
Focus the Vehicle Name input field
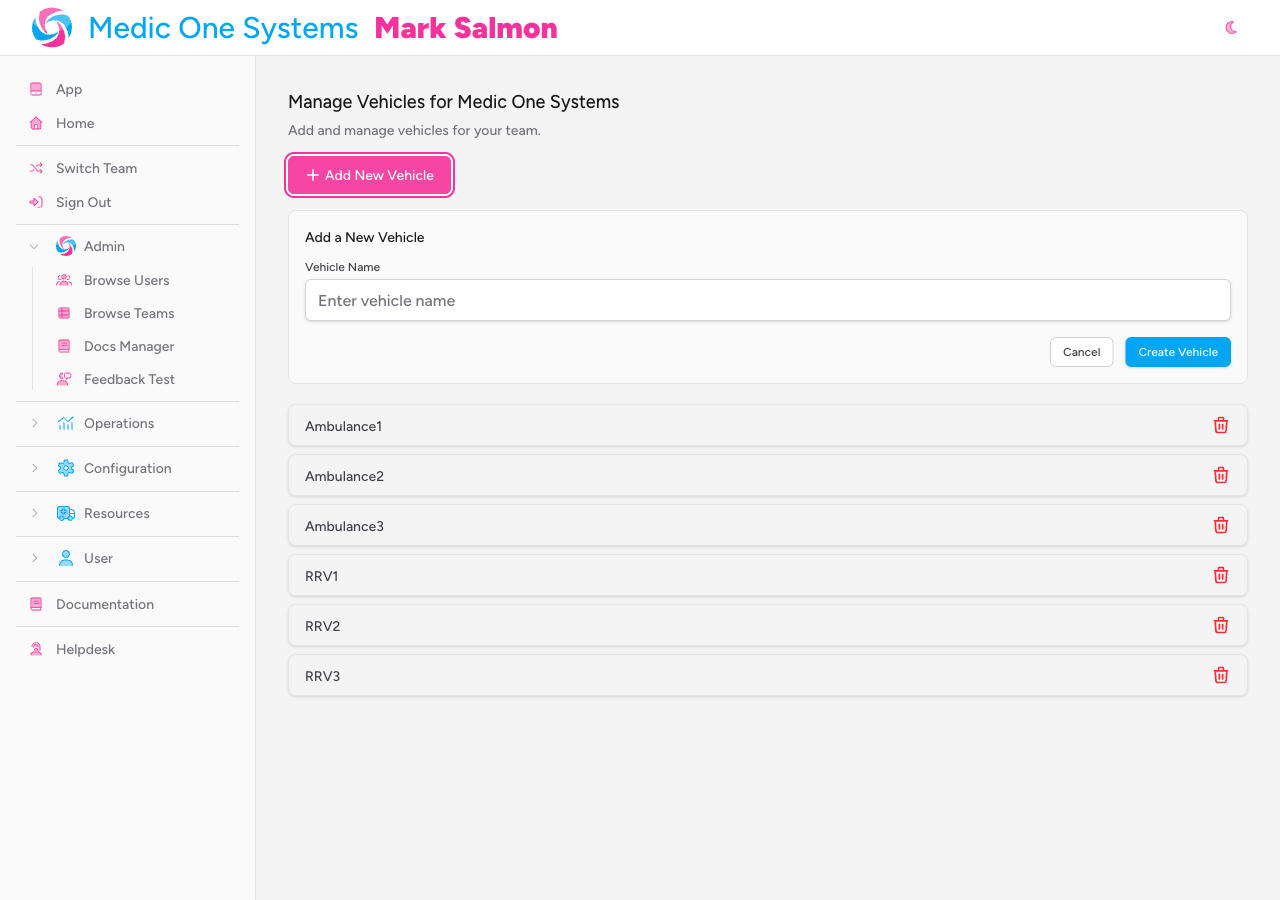pyautogui.click(x=767, y=300)
